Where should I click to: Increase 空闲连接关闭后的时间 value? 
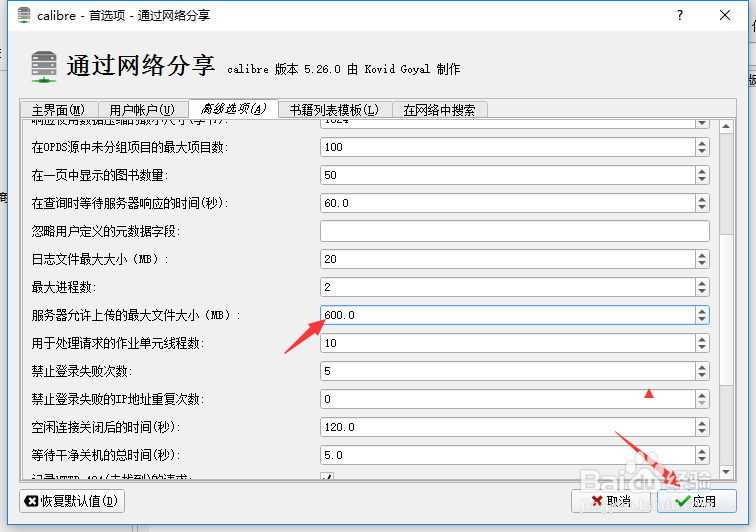tap(702, 423)
